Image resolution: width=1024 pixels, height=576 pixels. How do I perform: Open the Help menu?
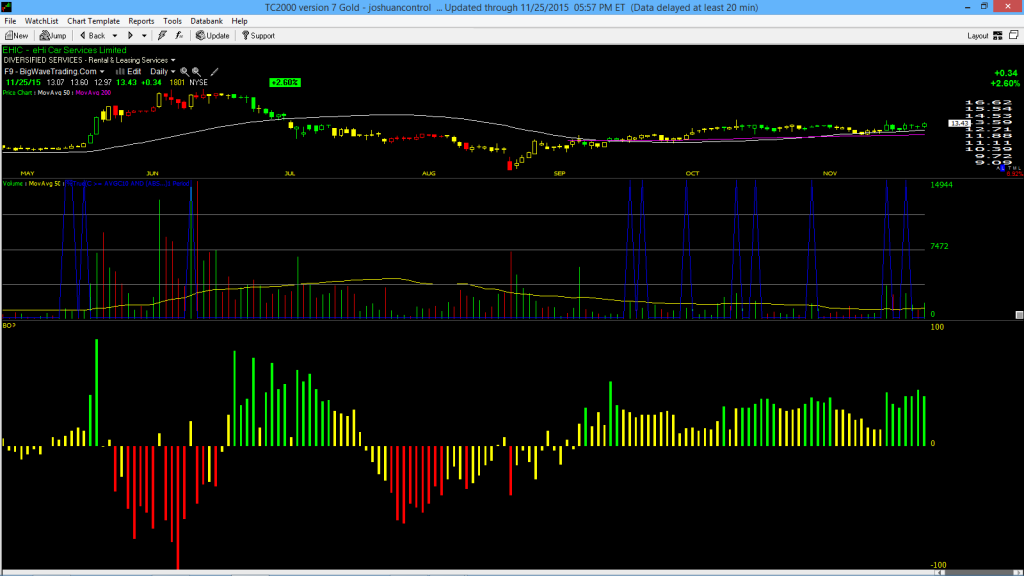(x=240, y=21)
